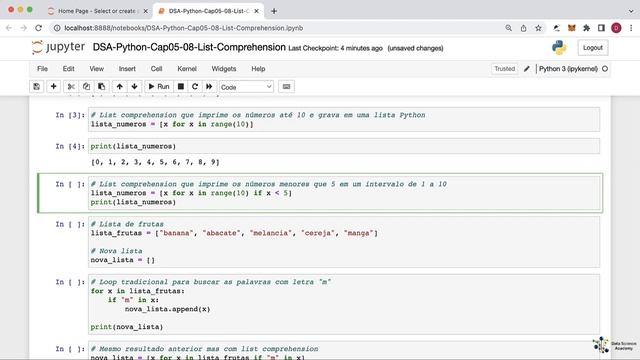Click the nova_lista = [] line

click(x=123, y=260)
